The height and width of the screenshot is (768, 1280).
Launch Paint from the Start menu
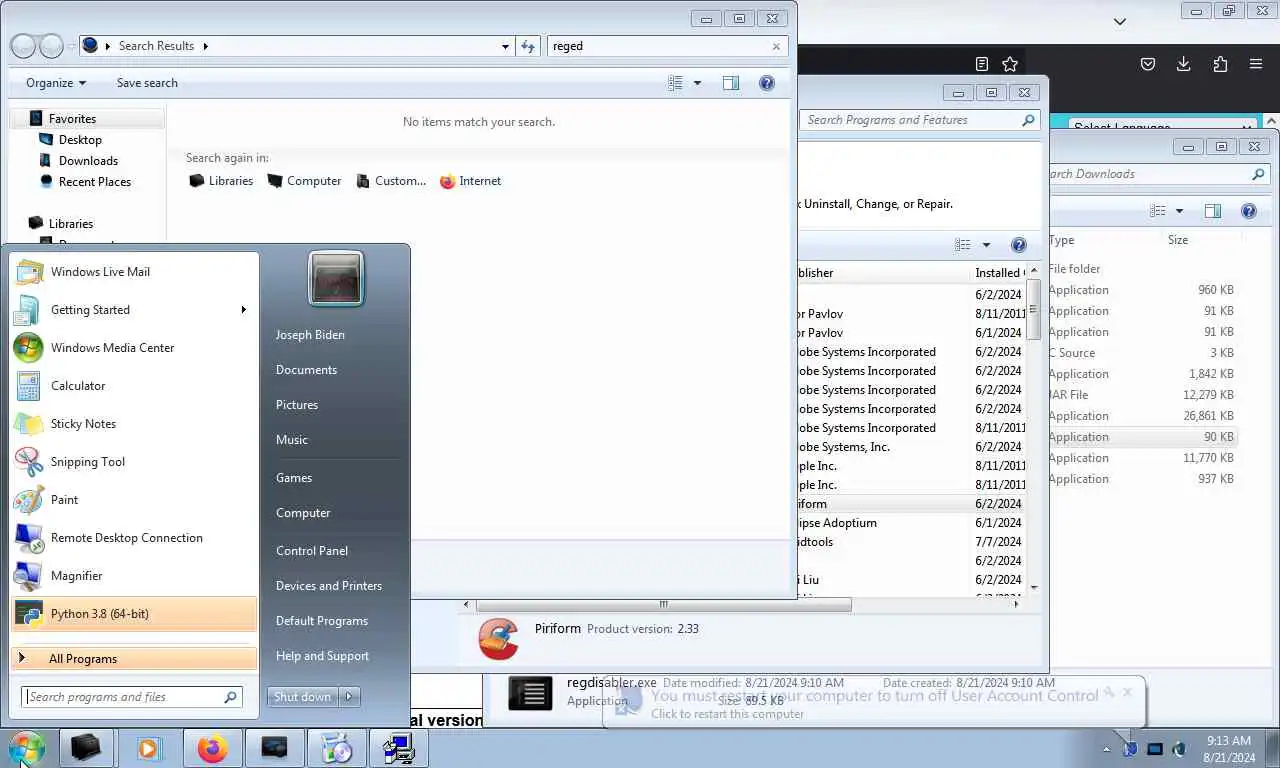click(x=134, y=500)
